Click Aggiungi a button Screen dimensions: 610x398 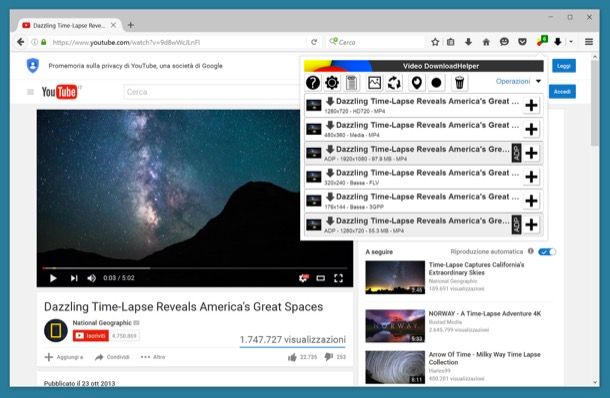pos(64,357)
